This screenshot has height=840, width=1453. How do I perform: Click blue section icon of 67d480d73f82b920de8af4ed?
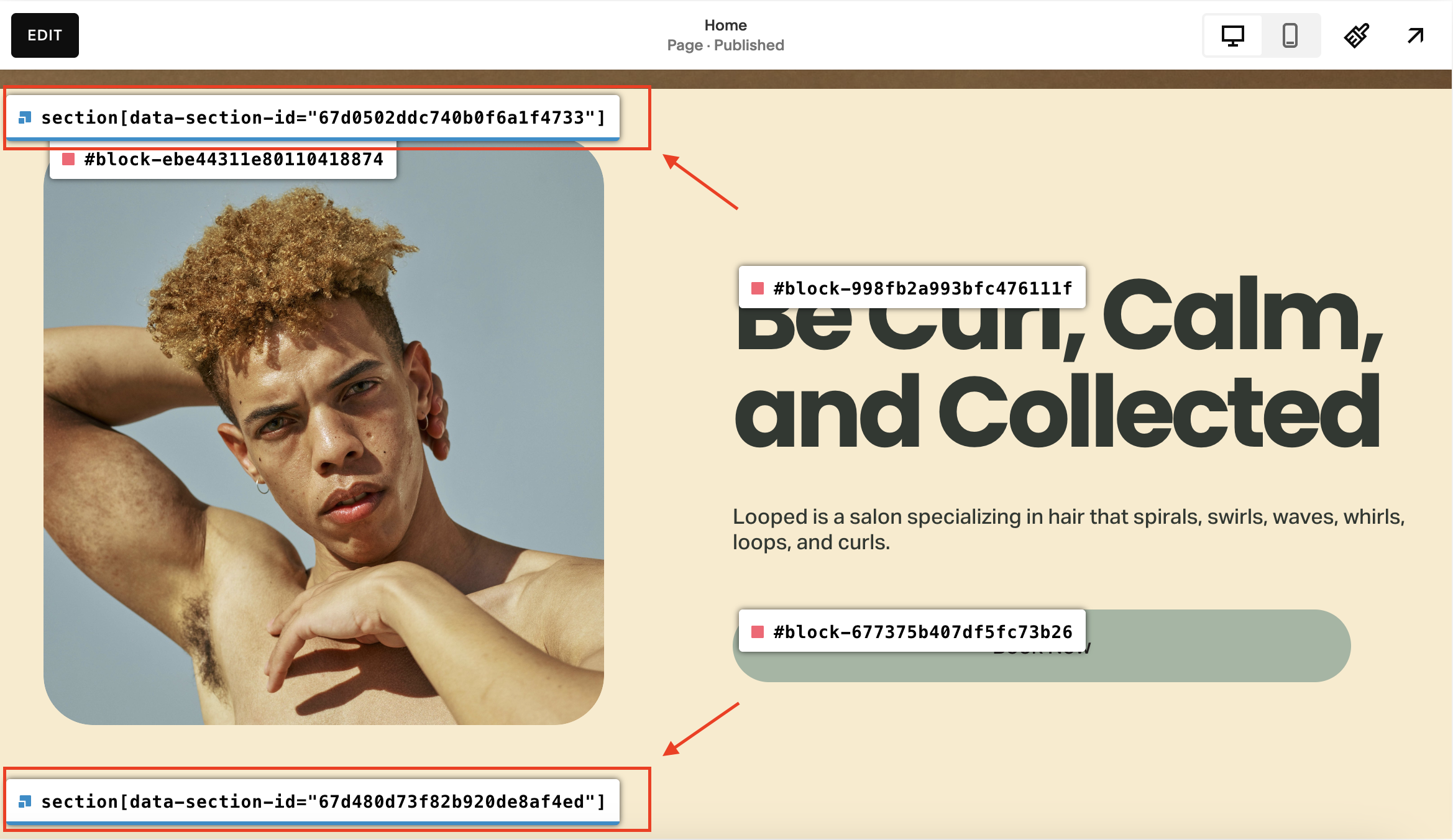[x=25, y=801]
